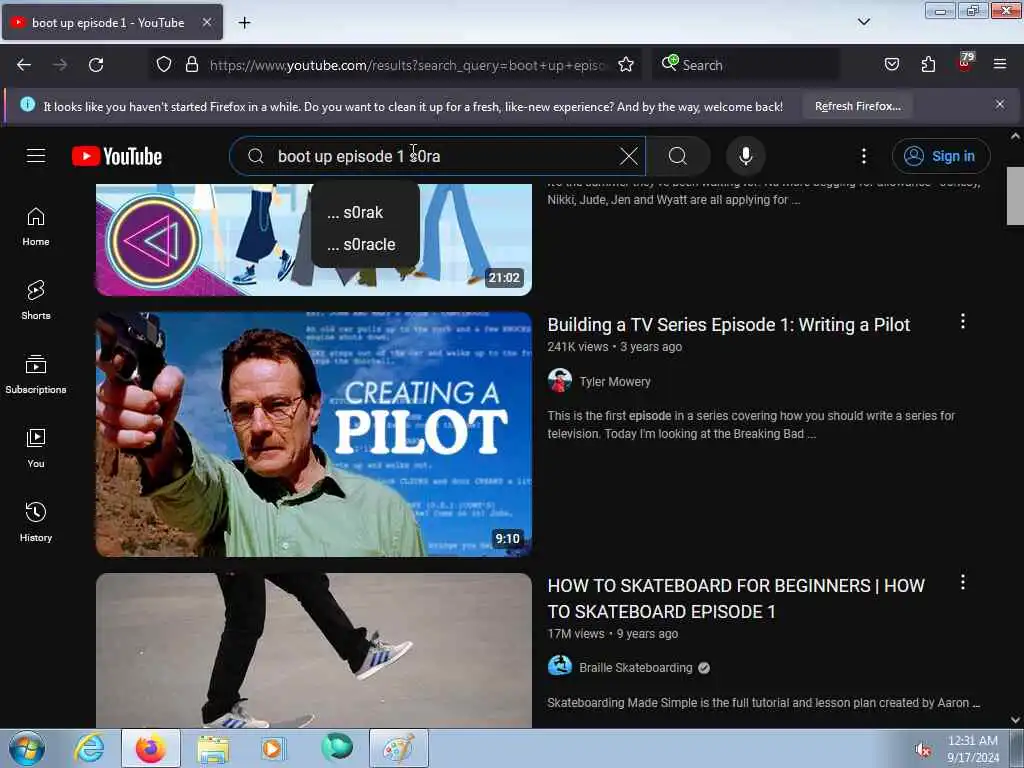
Task: Open History in the YouTube sidebar
Action: click(36, 522)
